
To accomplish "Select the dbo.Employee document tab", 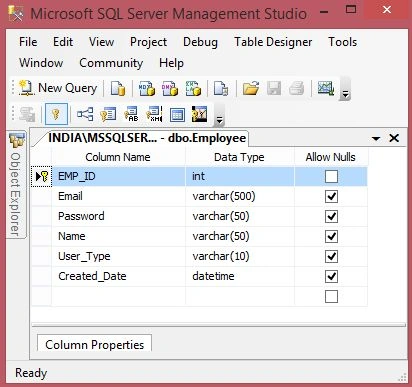I will coord(147,138).
